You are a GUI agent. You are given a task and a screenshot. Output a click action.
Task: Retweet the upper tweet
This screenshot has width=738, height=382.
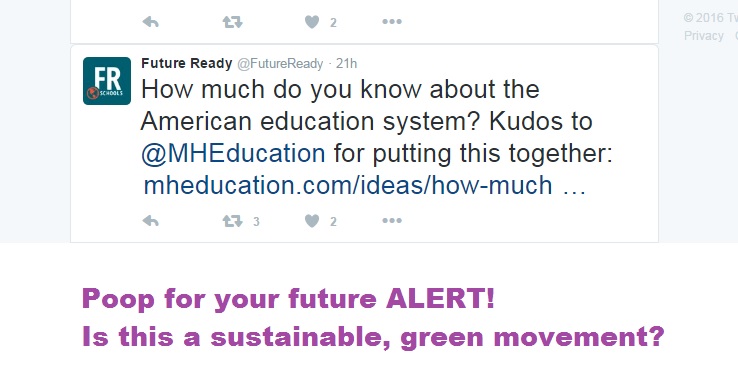pos(233,22)
